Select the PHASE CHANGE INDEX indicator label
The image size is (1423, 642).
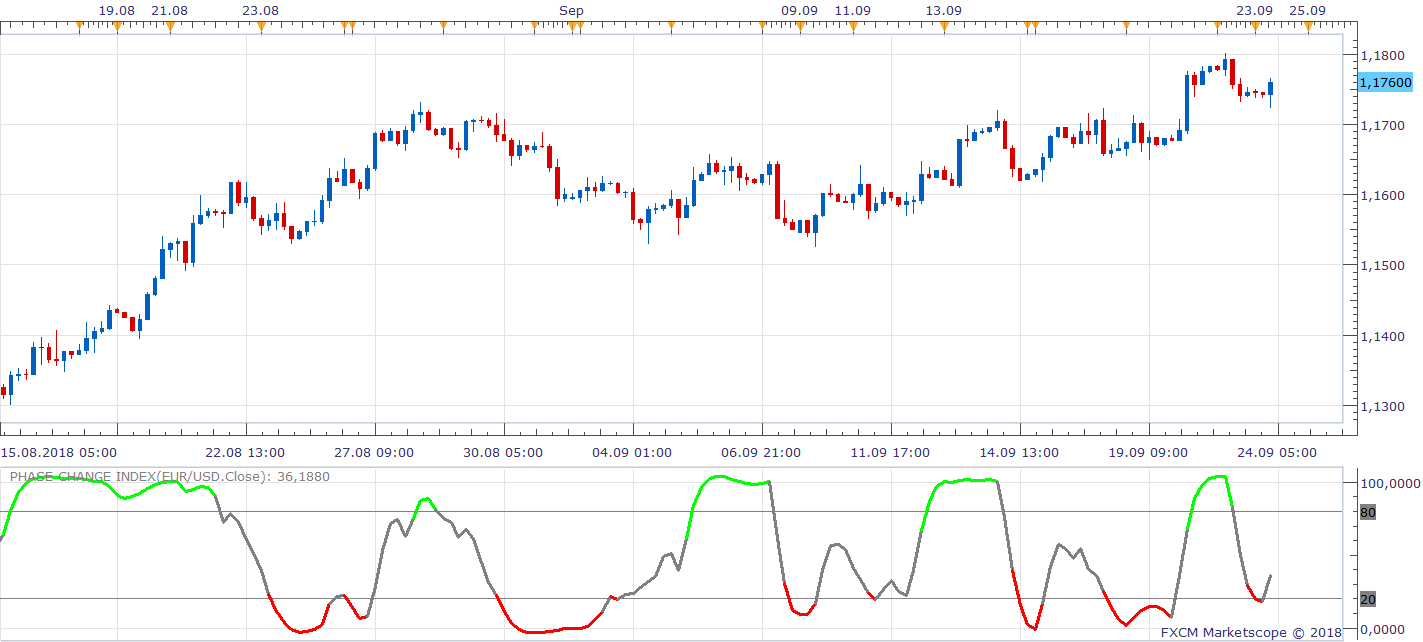pos(169,477)
